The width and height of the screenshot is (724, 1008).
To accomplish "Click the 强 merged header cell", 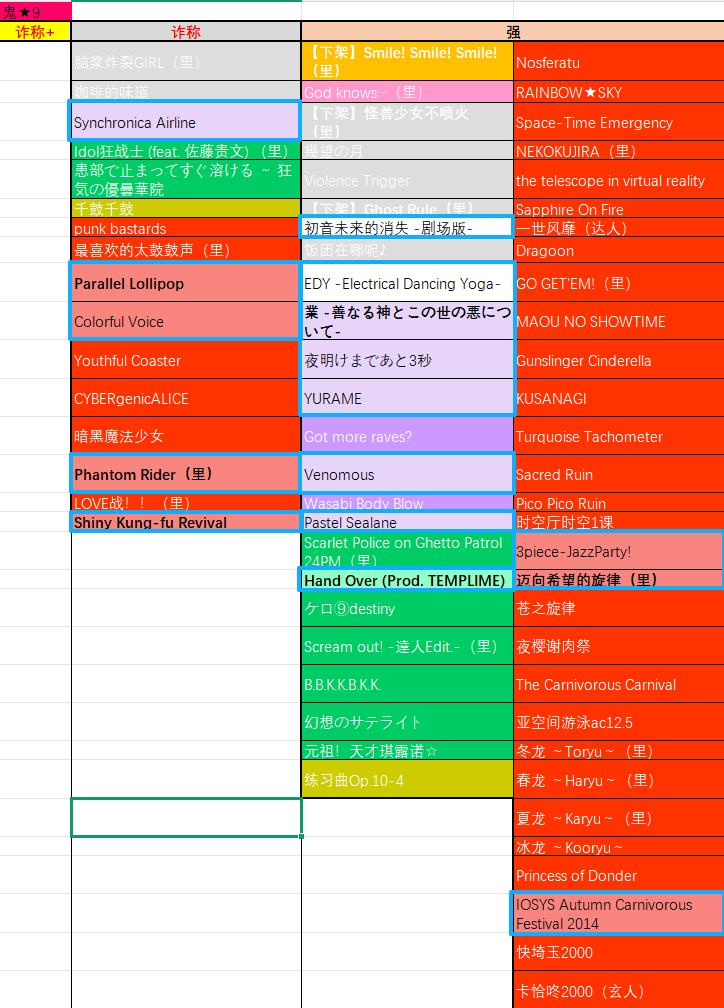I will point(512,32).
